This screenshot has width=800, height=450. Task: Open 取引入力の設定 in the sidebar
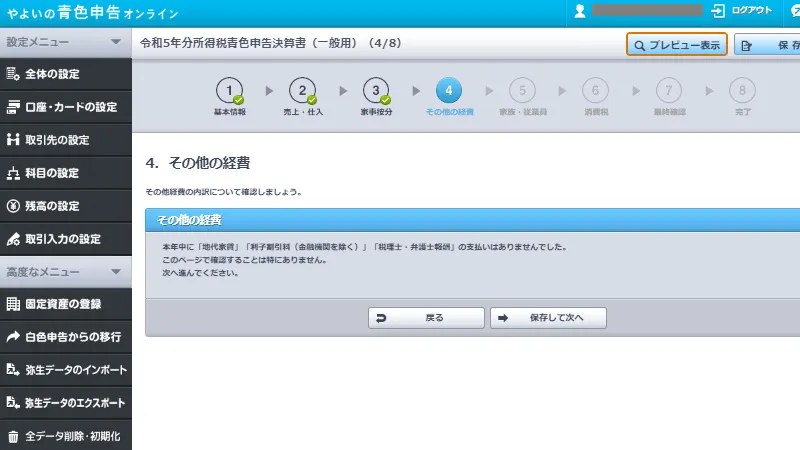[66, 239]
